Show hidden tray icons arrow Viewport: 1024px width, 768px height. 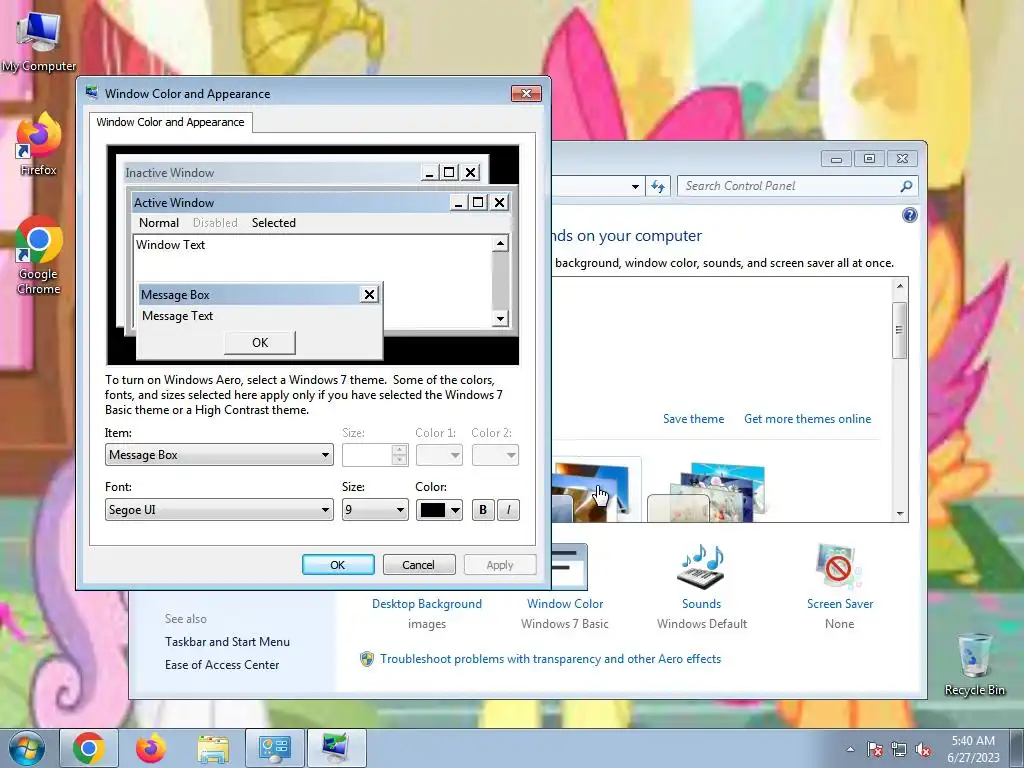(850, 749)
